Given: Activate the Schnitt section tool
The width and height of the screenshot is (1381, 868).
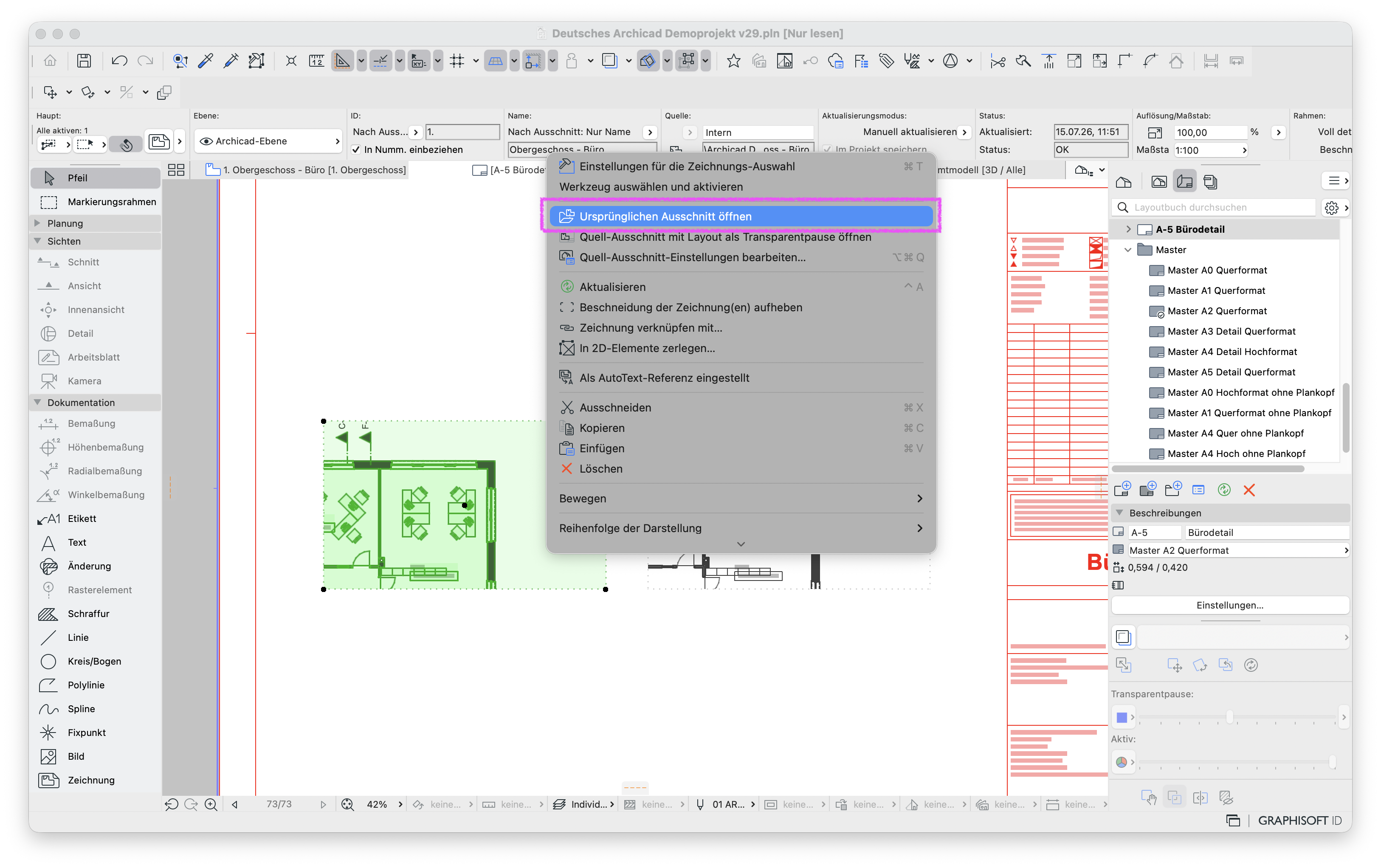Looking at the screenshot, I should click(x=95, y=262).
